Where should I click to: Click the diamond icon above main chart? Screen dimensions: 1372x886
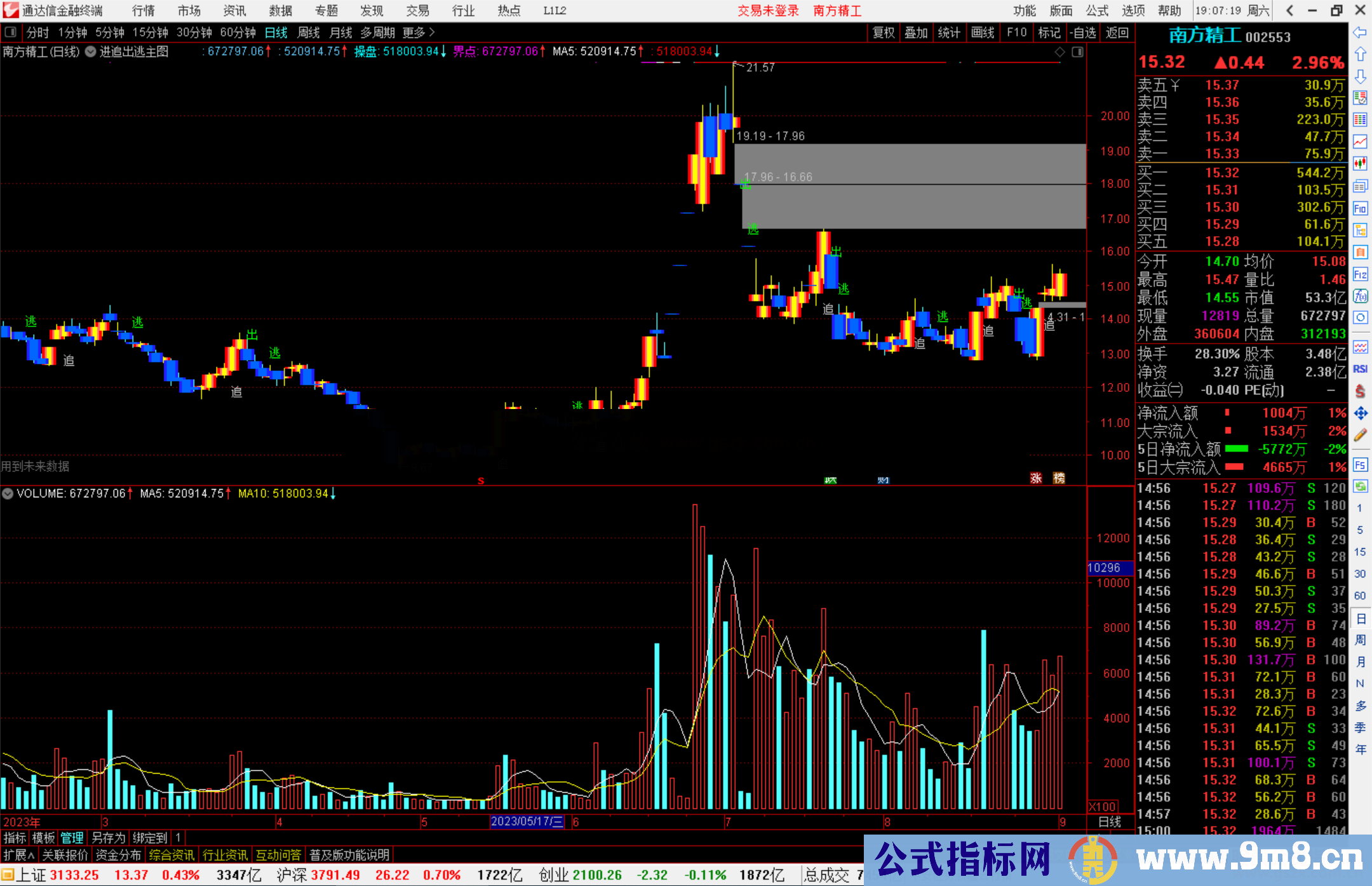click(x=1059, y=52)
